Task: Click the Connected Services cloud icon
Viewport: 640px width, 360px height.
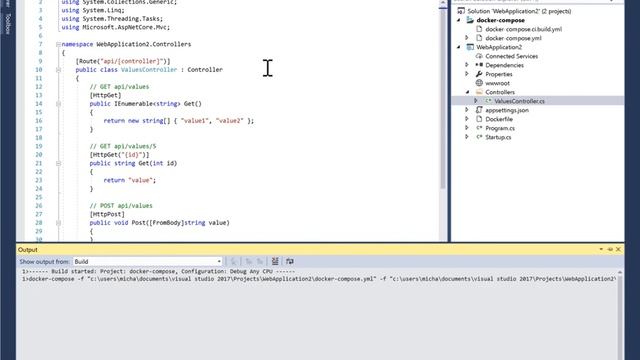Action: coord(479,56)
